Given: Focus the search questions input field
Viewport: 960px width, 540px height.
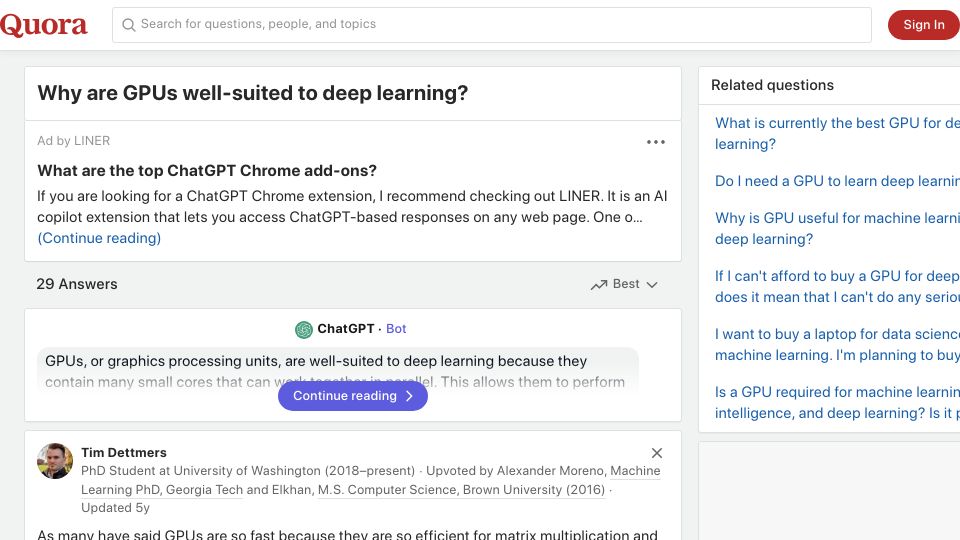Looking at the screenshot, I should [x=492, y=25].
